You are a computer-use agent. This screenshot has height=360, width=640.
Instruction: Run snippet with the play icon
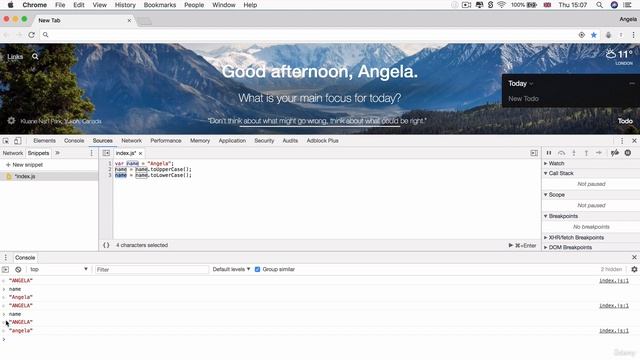click(x=511, y=245)
